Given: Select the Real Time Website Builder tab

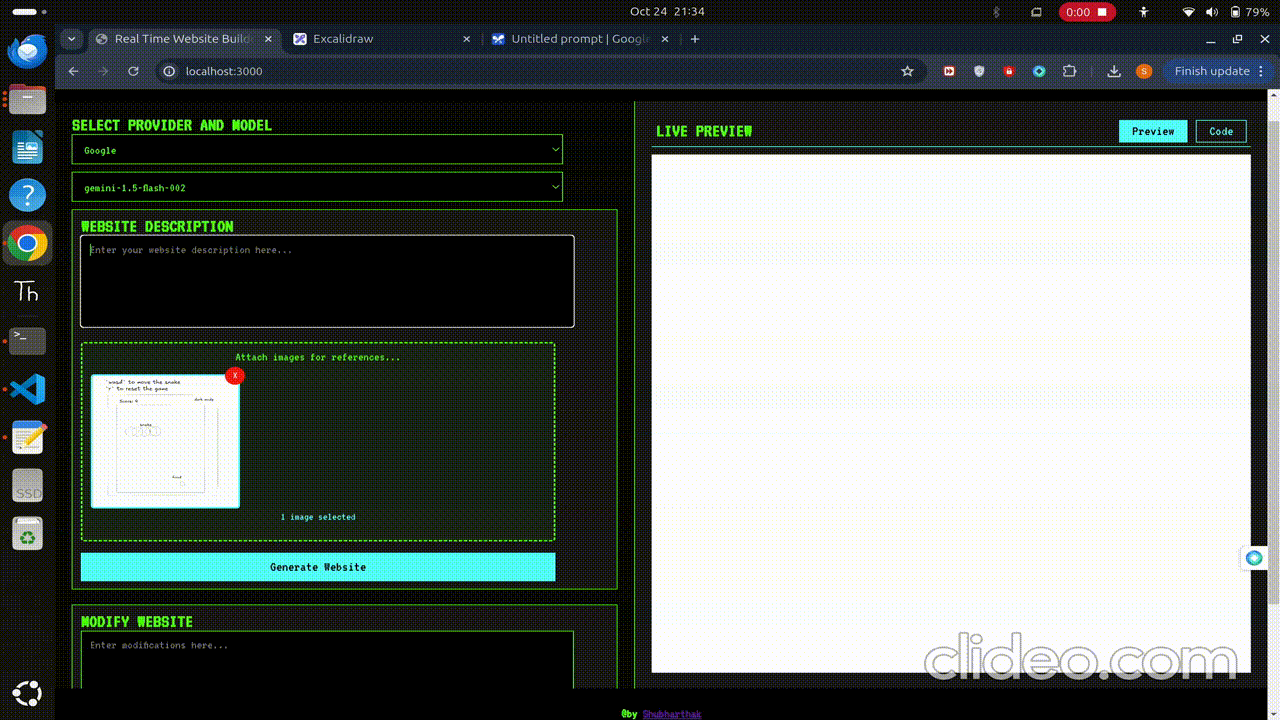Looking at the screenshot, I should (185, 39).
